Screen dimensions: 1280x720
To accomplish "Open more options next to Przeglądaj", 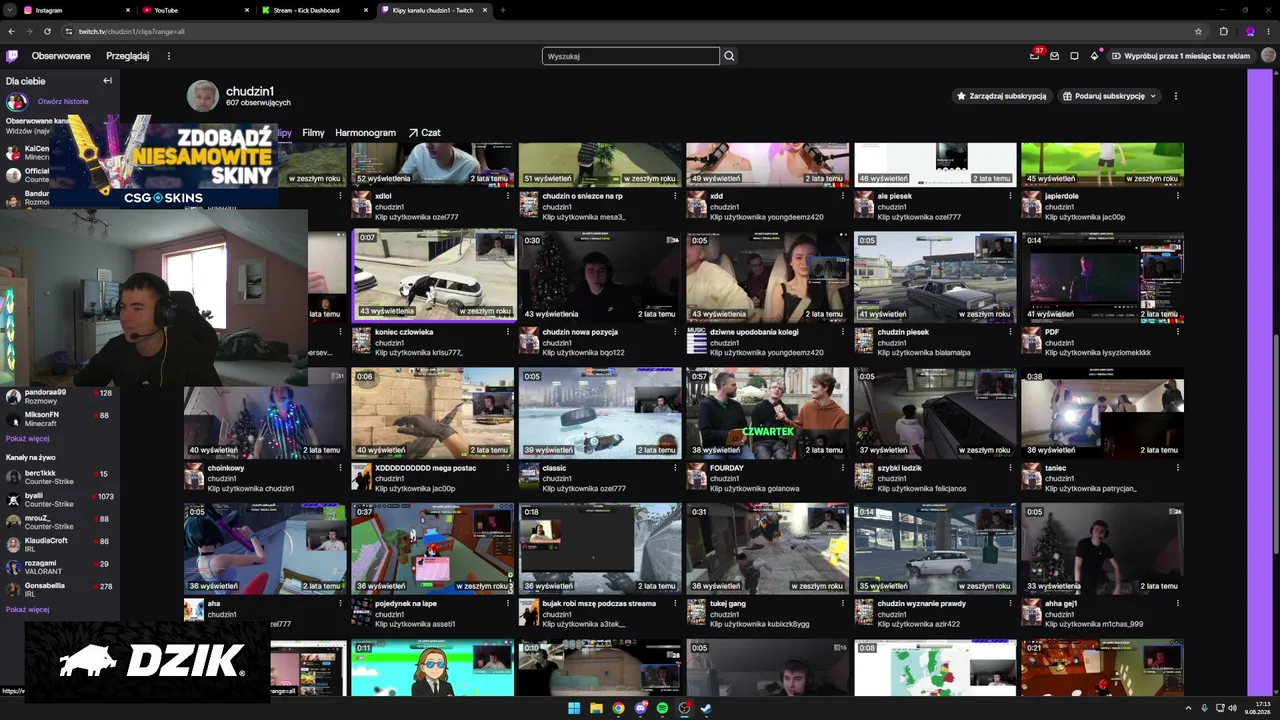I will (x=169, y=56).
